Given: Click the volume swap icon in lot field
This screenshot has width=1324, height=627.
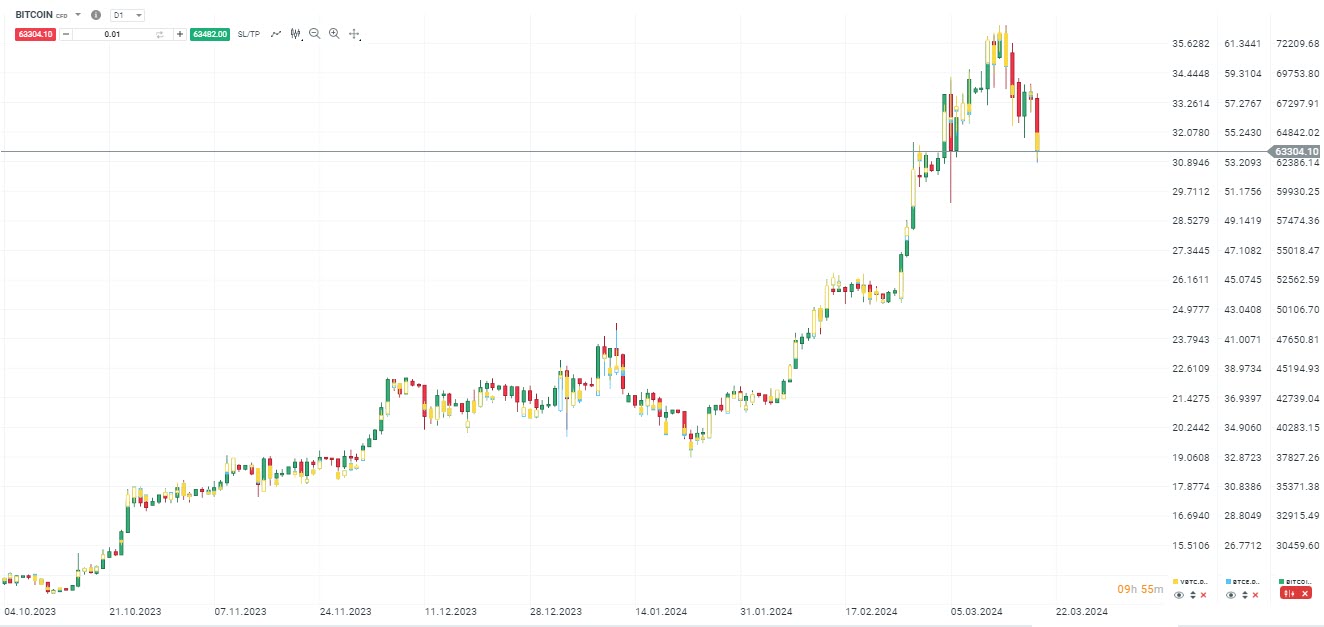Looking at the screenshot, I should [159, 34].
